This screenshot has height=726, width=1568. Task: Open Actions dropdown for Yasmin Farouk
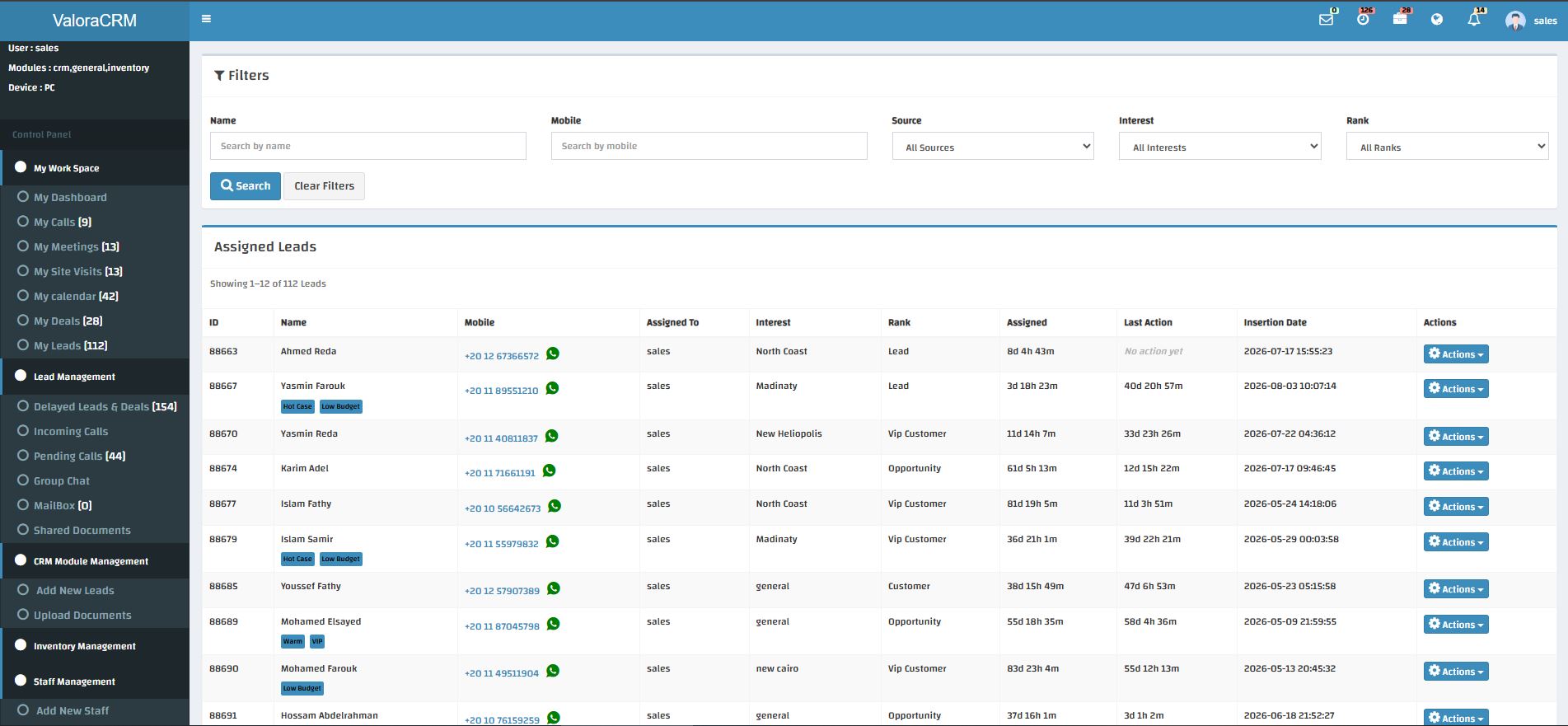(x=1456, y=389)
